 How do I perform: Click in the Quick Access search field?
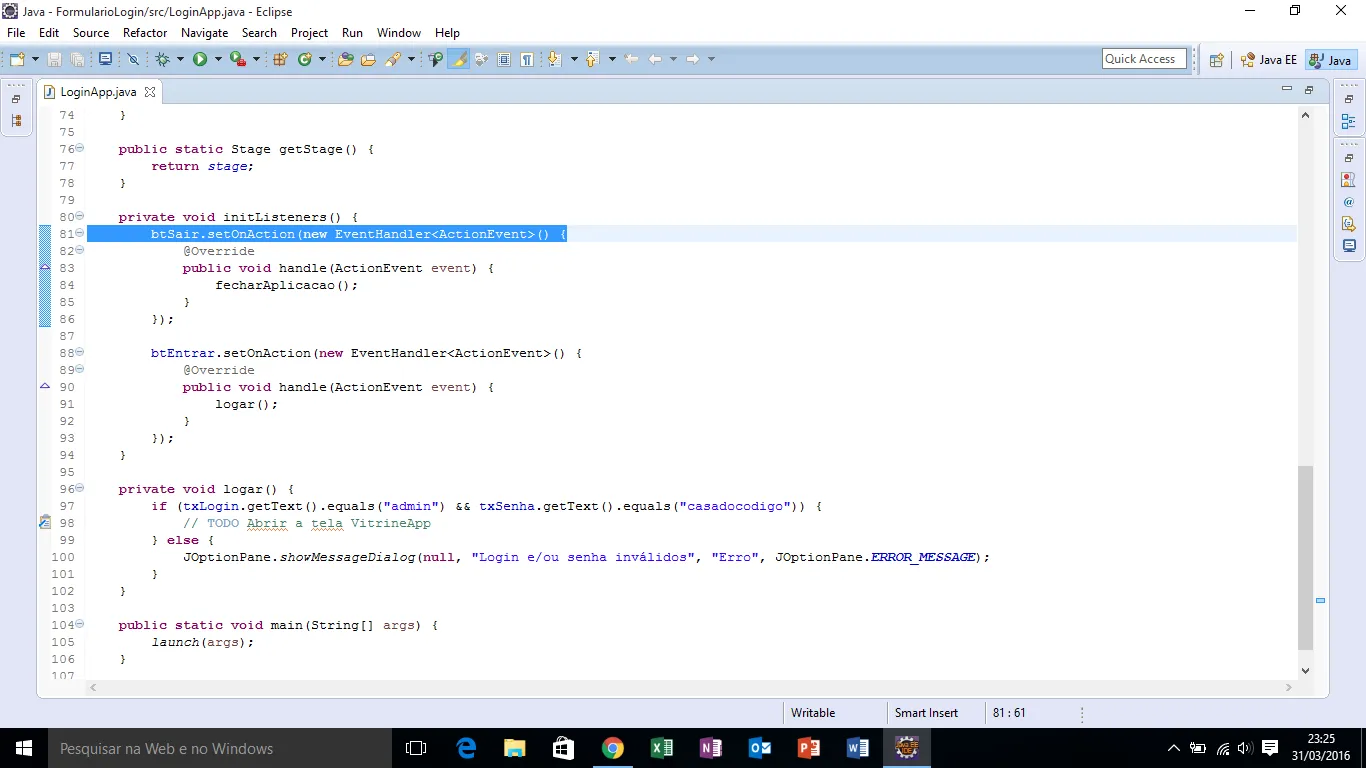tap(1144, 59)
